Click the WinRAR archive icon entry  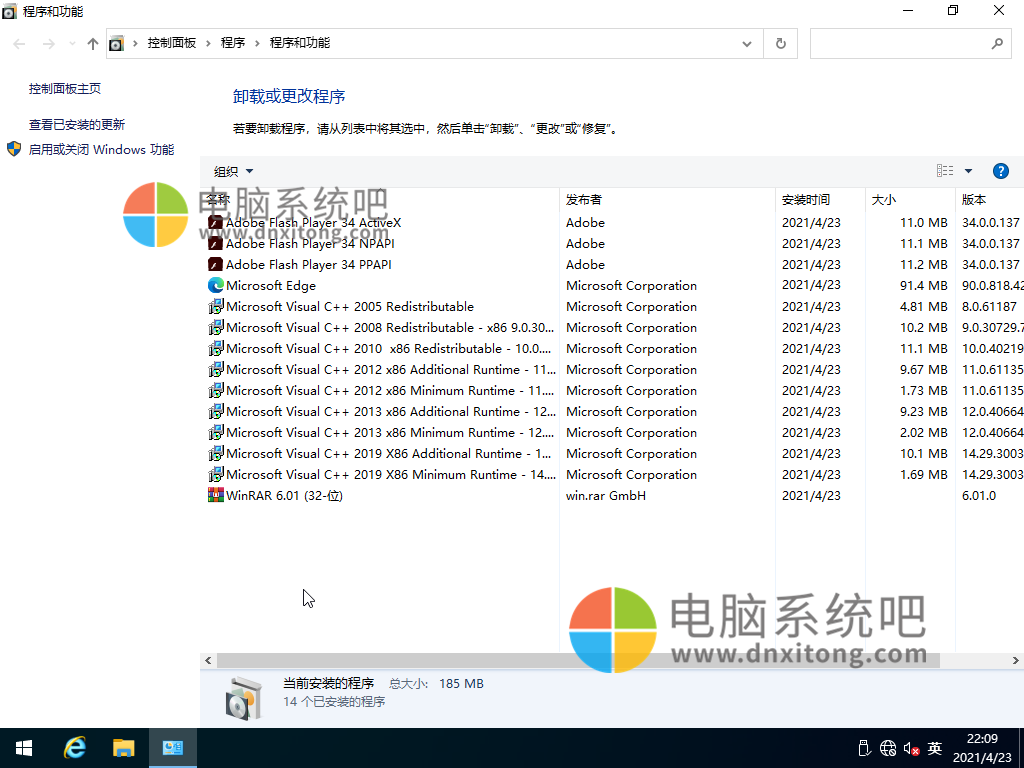coord(215,495)
